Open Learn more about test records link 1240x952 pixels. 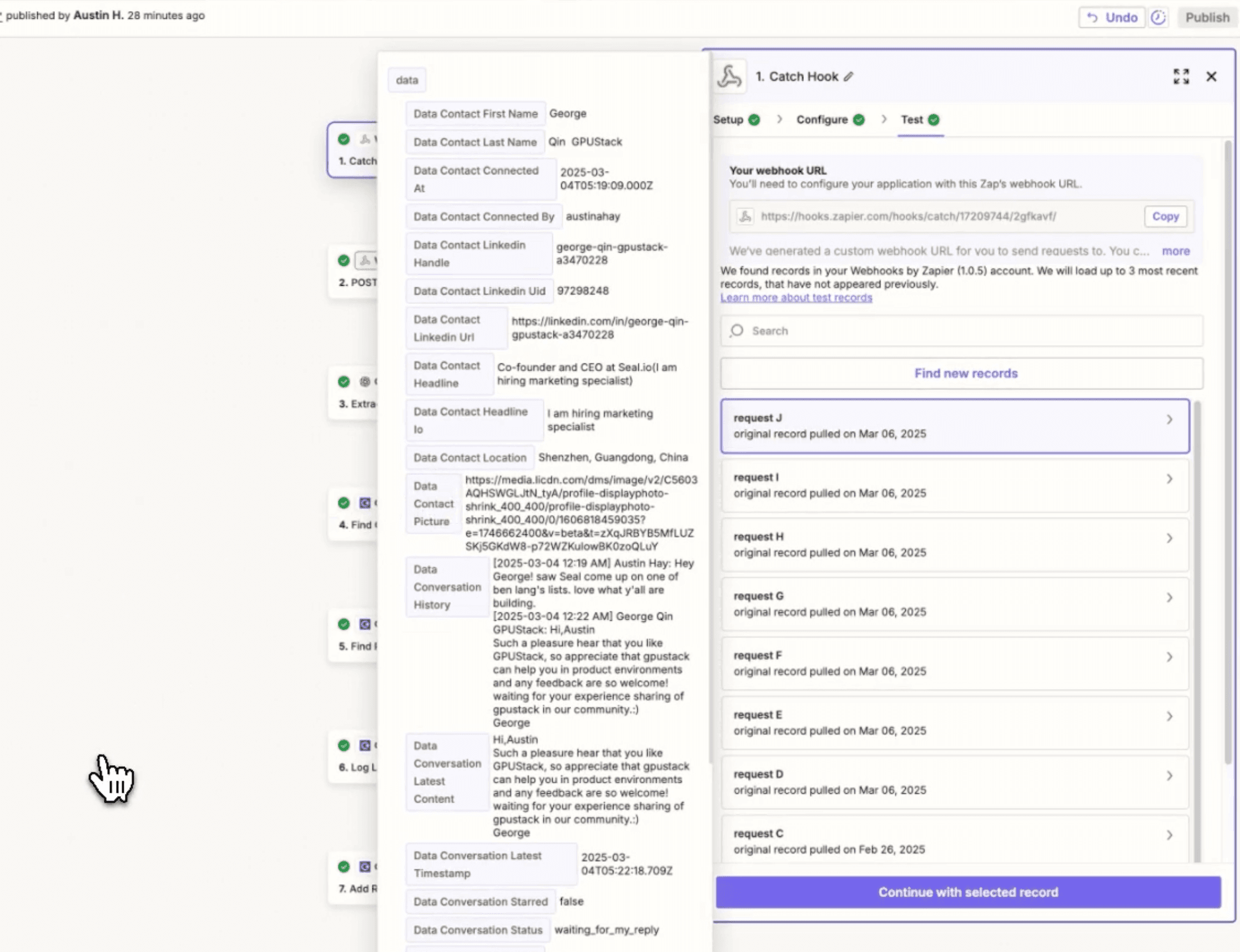click(796, 297)
